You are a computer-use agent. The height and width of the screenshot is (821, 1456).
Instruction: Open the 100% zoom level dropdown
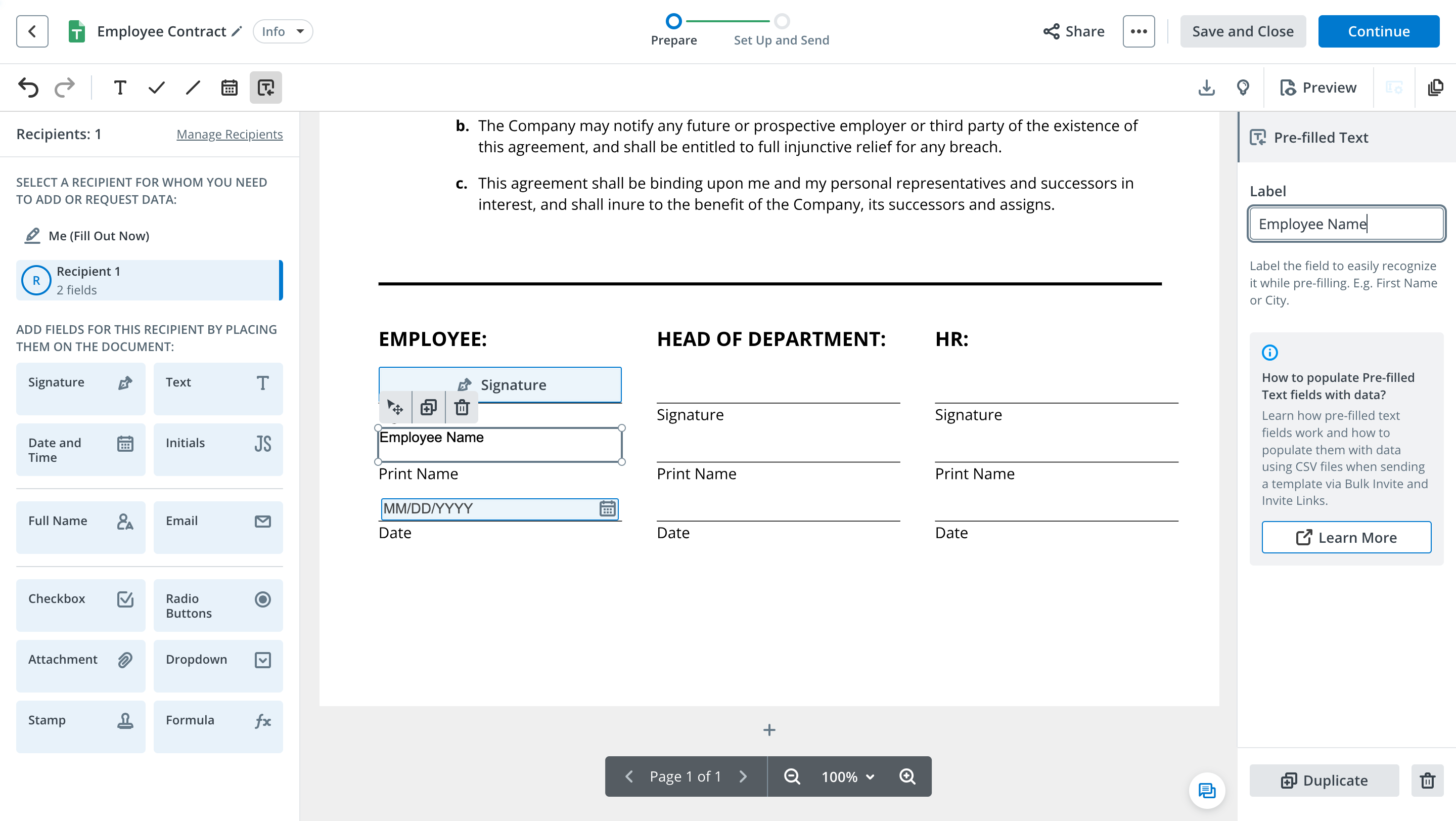point(848,776)
